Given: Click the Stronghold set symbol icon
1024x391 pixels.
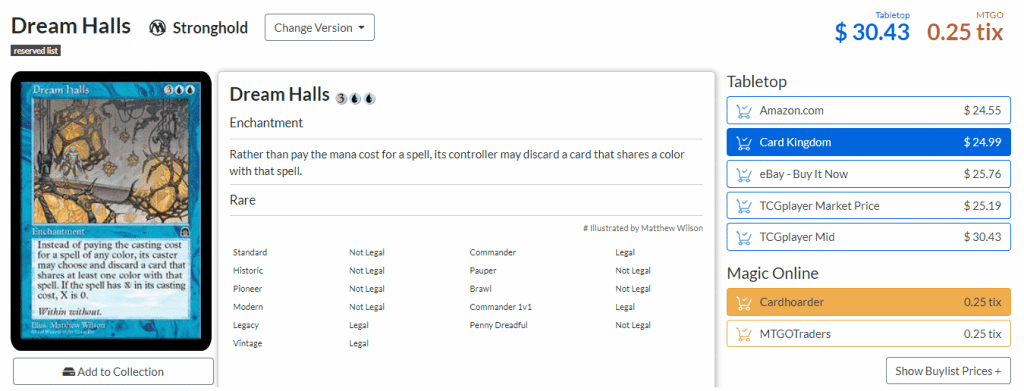Looking at the screenshot, I should point(157,28).
